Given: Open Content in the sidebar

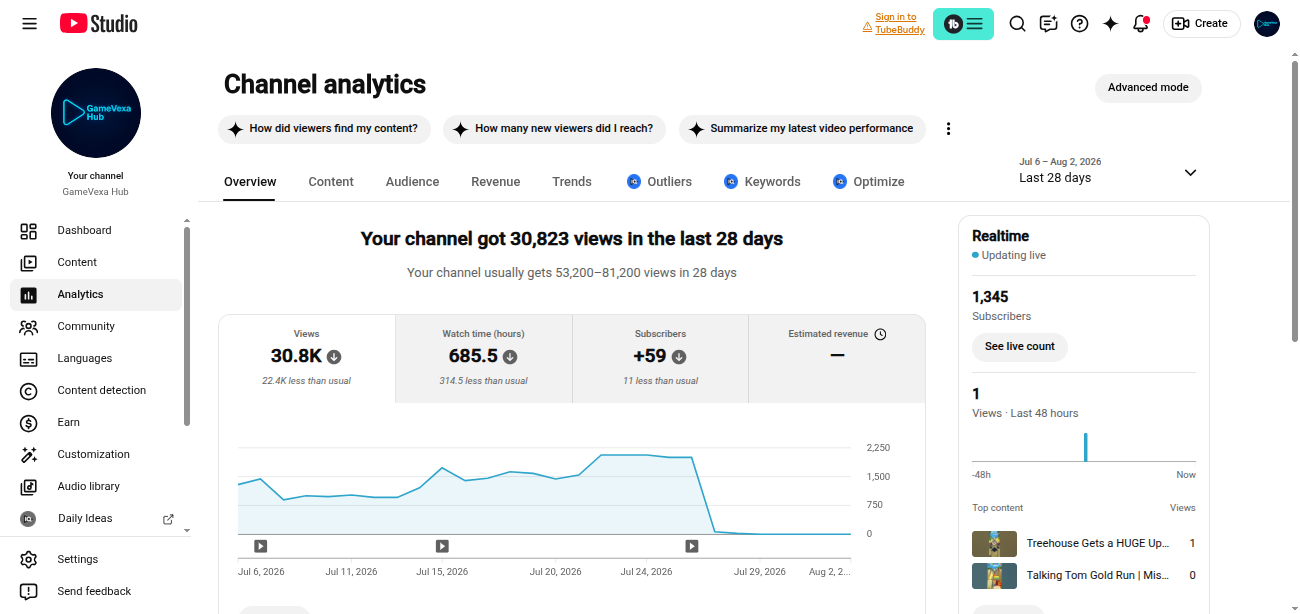Looking at the screenshot, I should (96, 262).
